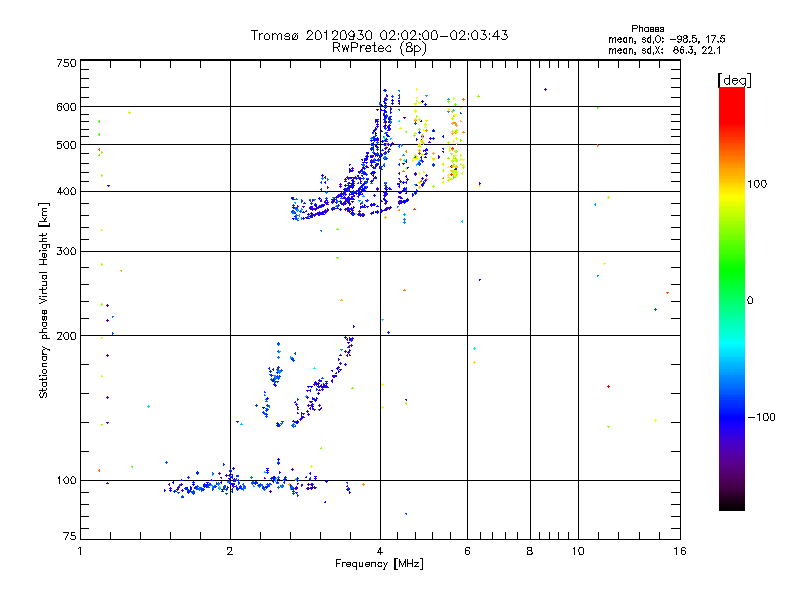Click the green zero-degree region of the colorbar
Viewport: 800px width, 600px height.
[x=732, y=300]
